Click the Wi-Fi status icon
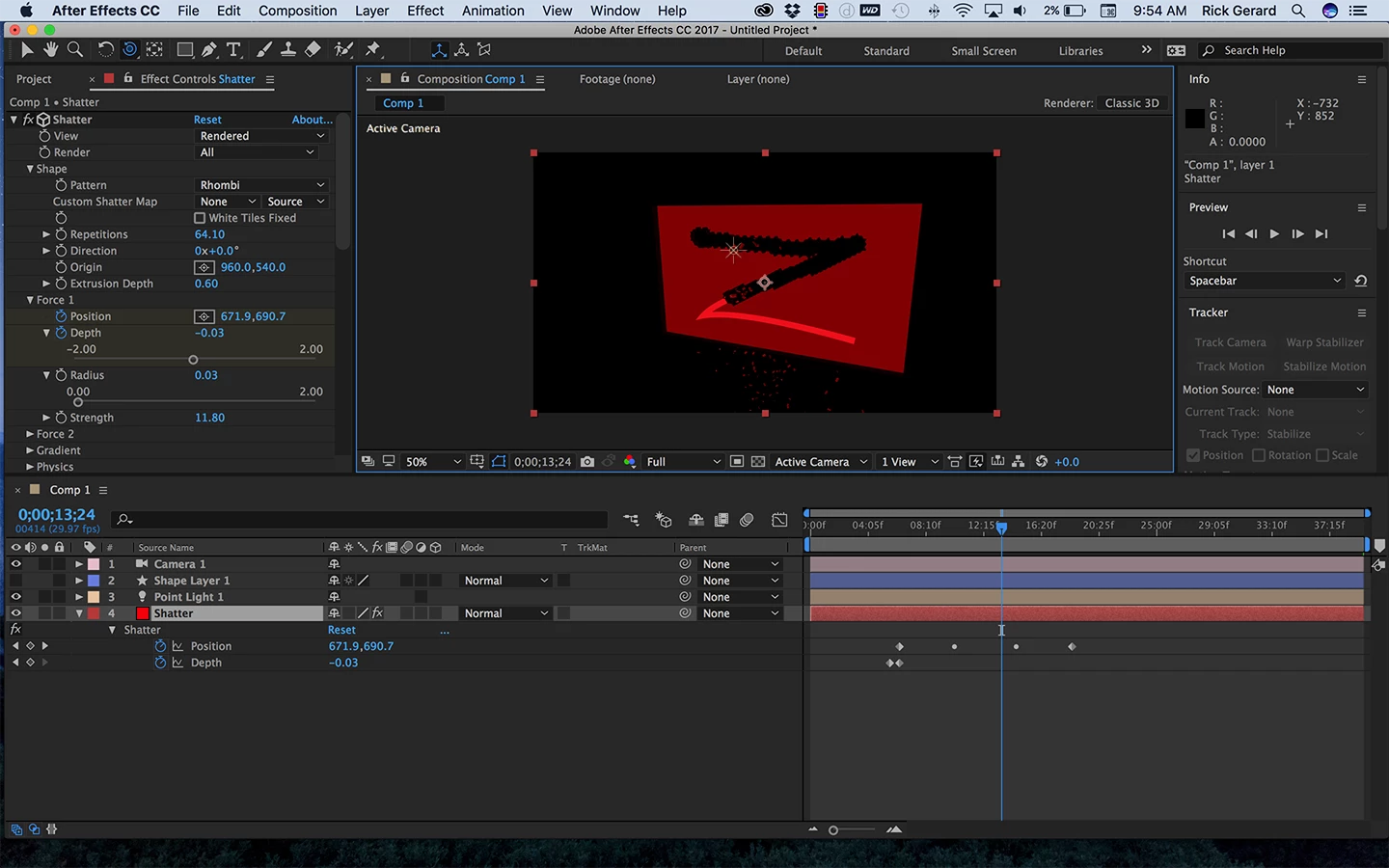This screenshot has width=1389, height=868. pos(963,11)
